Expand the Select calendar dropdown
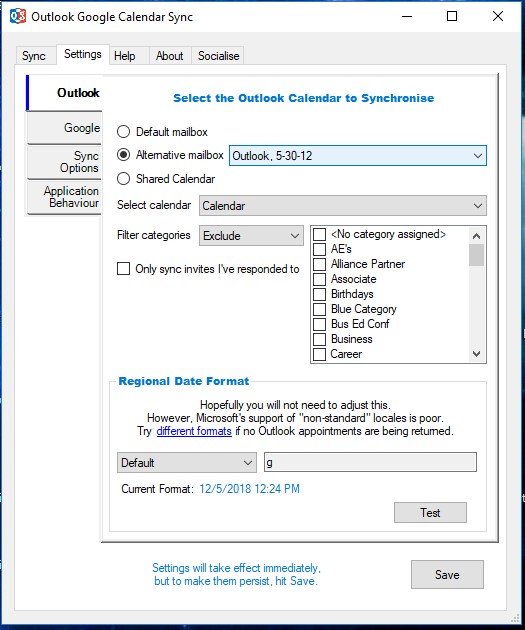 click(343, 206)
